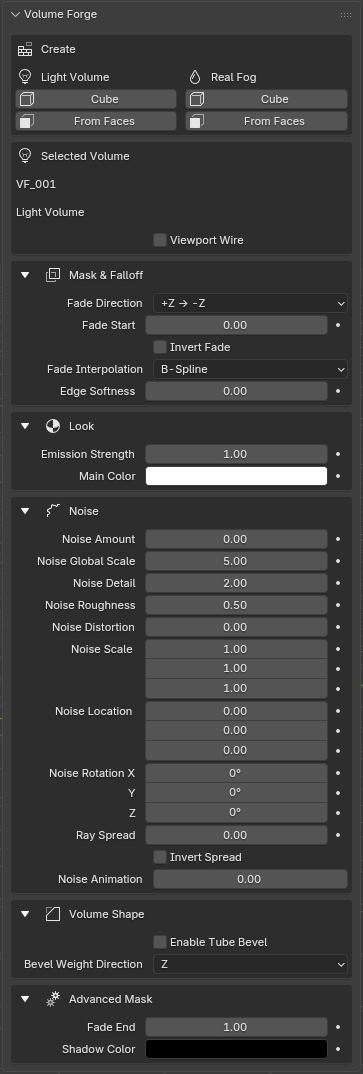Click the Mask & Falloff section icon
This screenshot has height=1074, width=363.
pos(53,275)
